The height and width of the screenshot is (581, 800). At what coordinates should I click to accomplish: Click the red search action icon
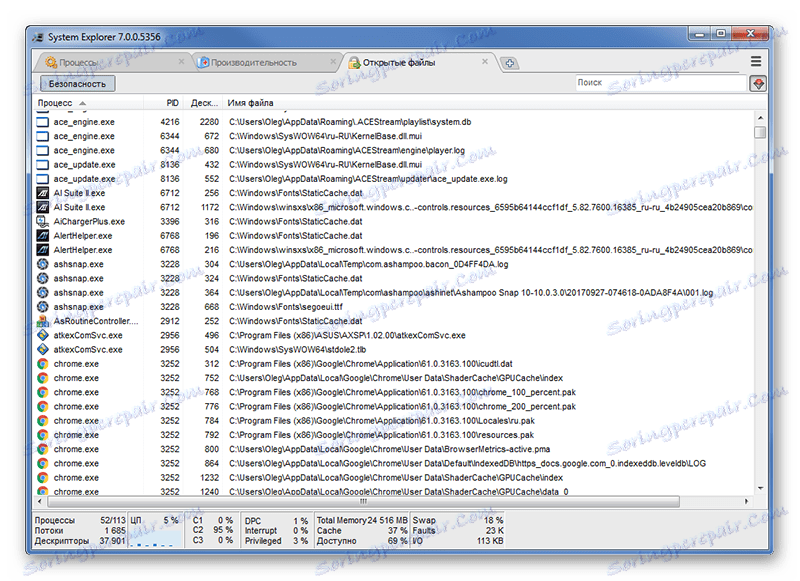pos(758,84)
